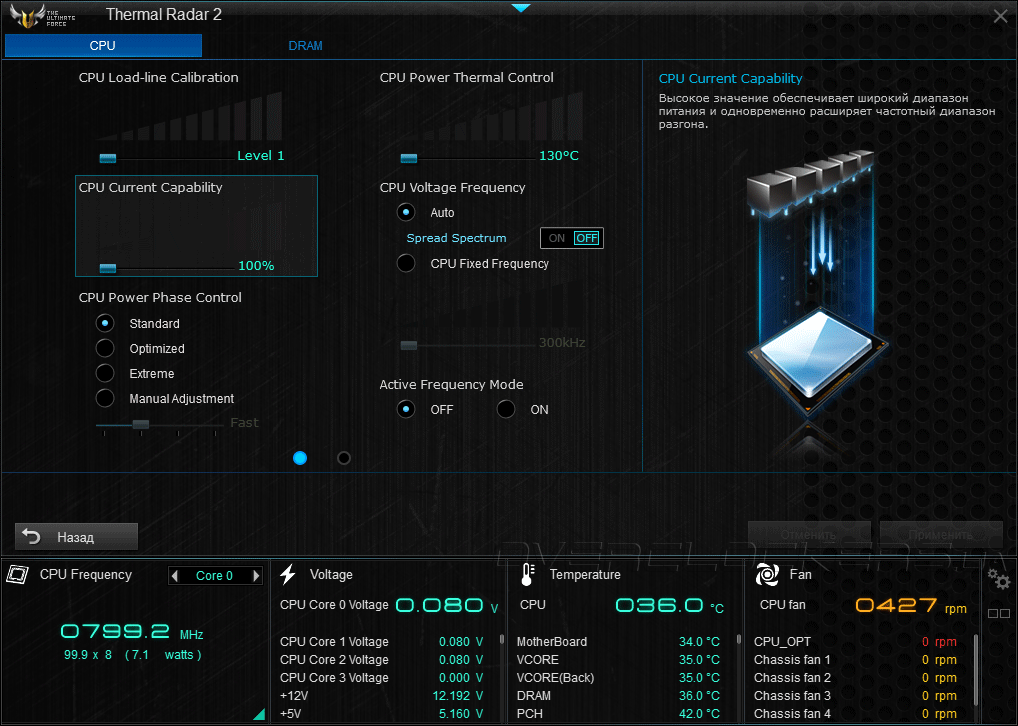Select Auto for CPU Voltage Frequency
The height and width of the screenshot is (726, 1018).
pyautogui.click(x=406, y=212)
